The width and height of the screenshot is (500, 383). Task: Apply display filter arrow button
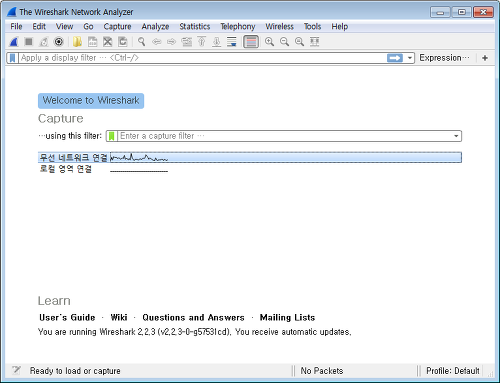(395, 58)
